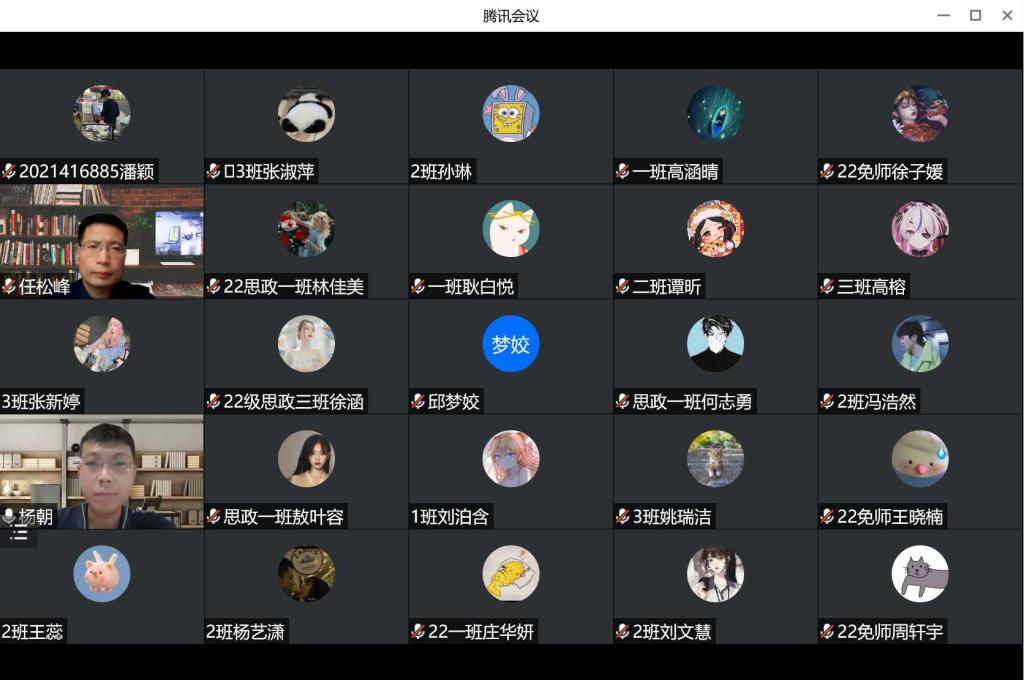Minimize the 腾讯会议 window
The image size is (1024, 680).
944,15
